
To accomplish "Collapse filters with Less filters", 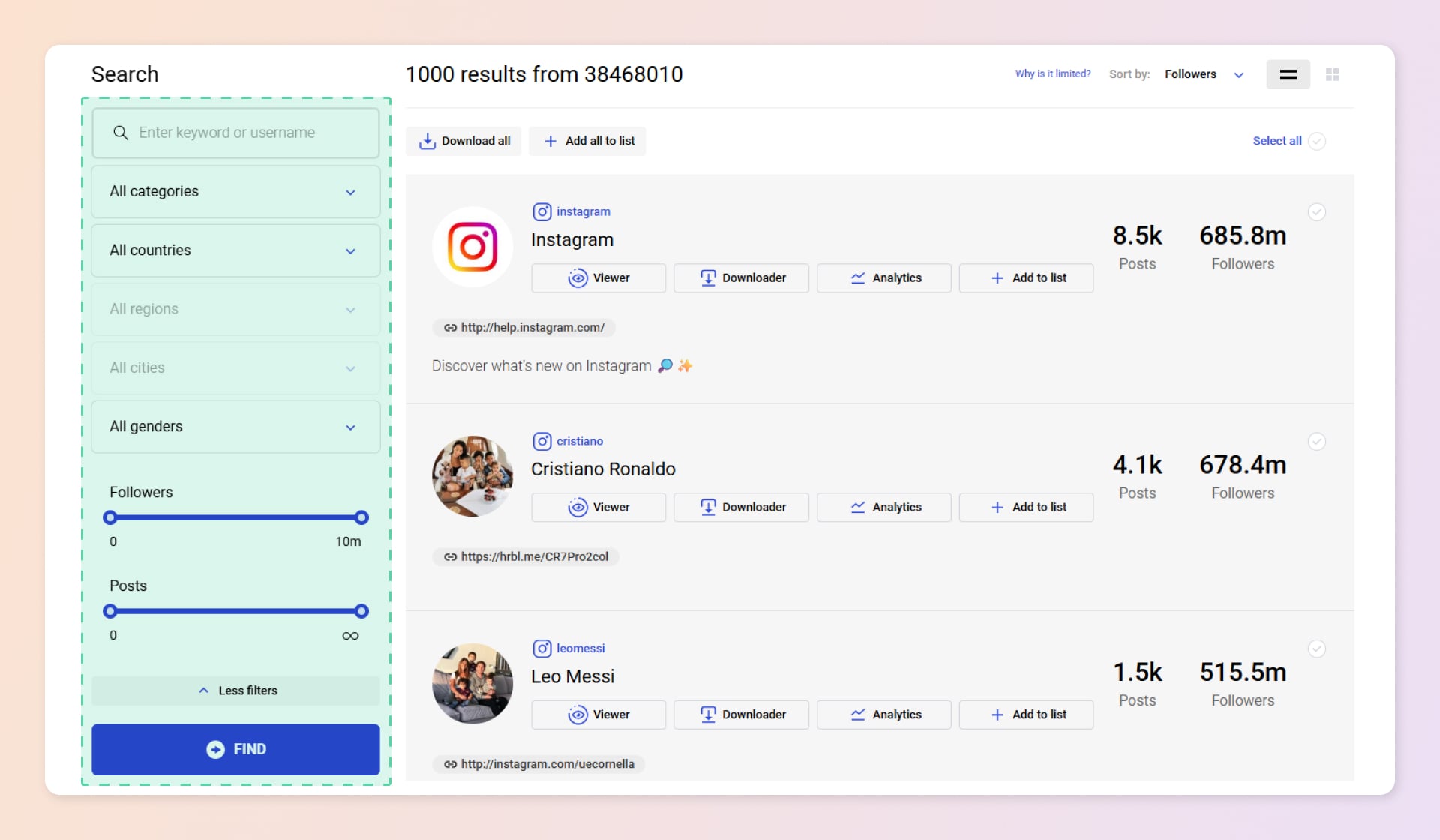I will (x=235, y=691).
